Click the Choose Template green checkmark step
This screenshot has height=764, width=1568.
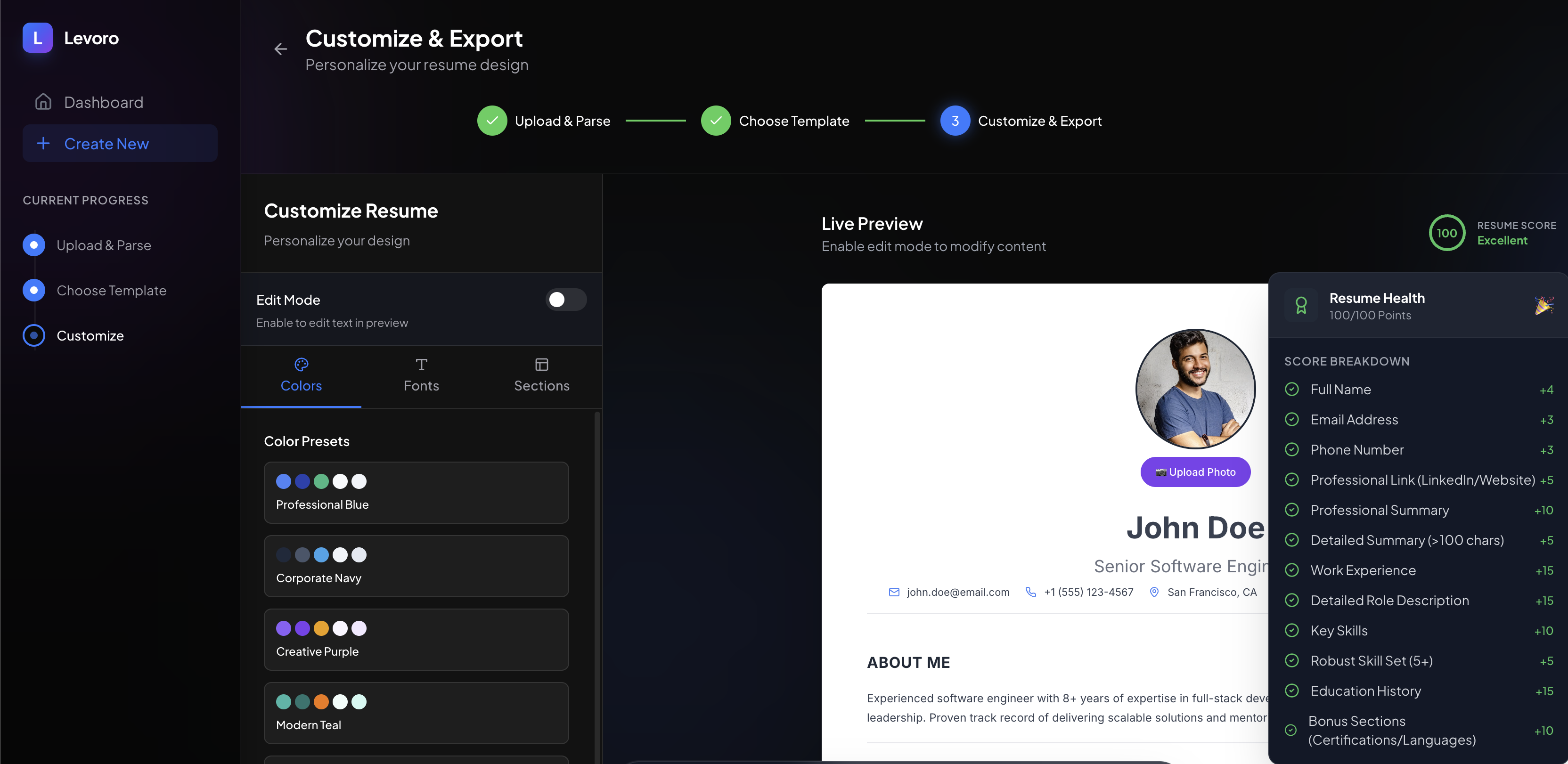(716, 121)
